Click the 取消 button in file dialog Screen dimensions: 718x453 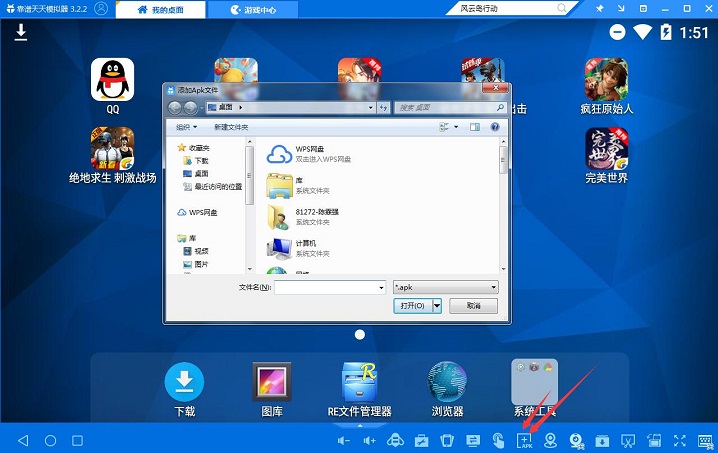(473, 306)
